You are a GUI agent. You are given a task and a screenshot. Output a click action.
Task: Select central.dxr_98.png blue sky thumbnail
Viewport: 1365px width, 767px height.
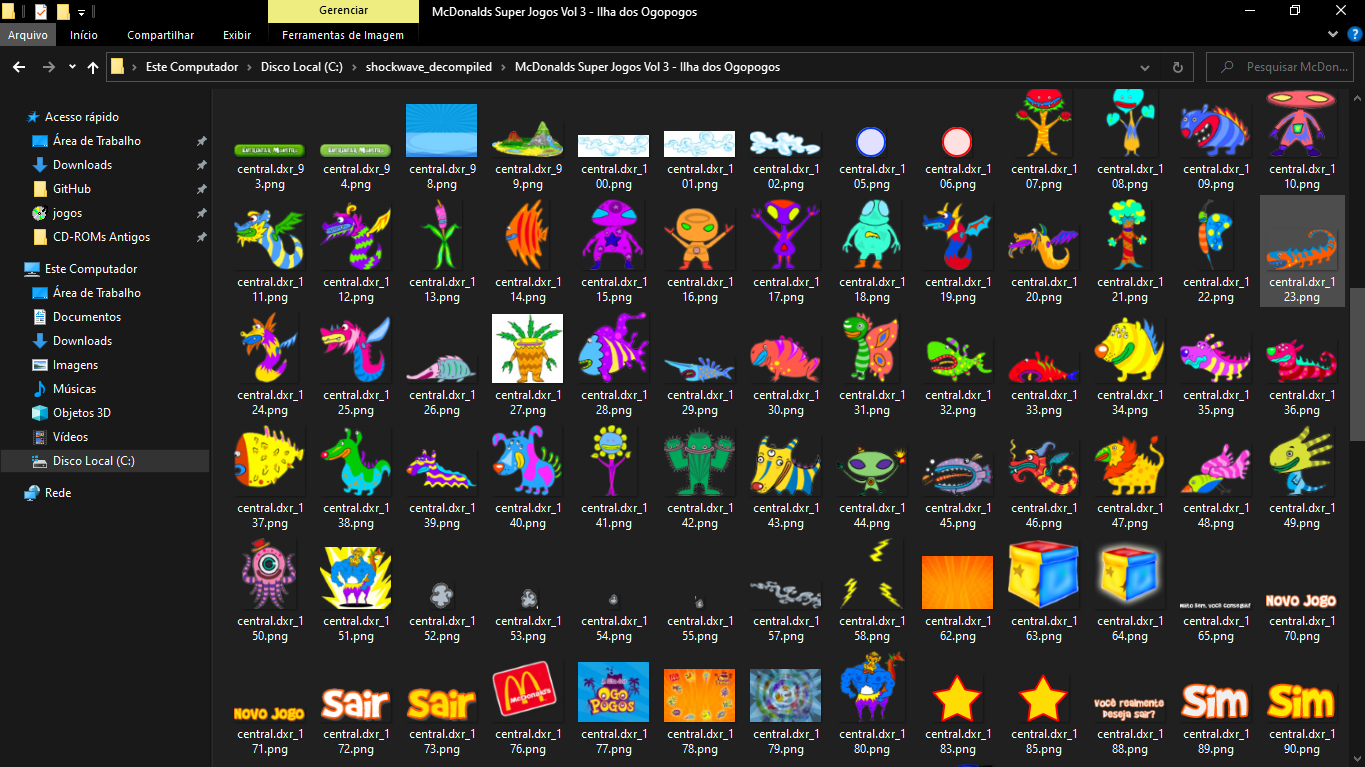(x=442, y=130)
